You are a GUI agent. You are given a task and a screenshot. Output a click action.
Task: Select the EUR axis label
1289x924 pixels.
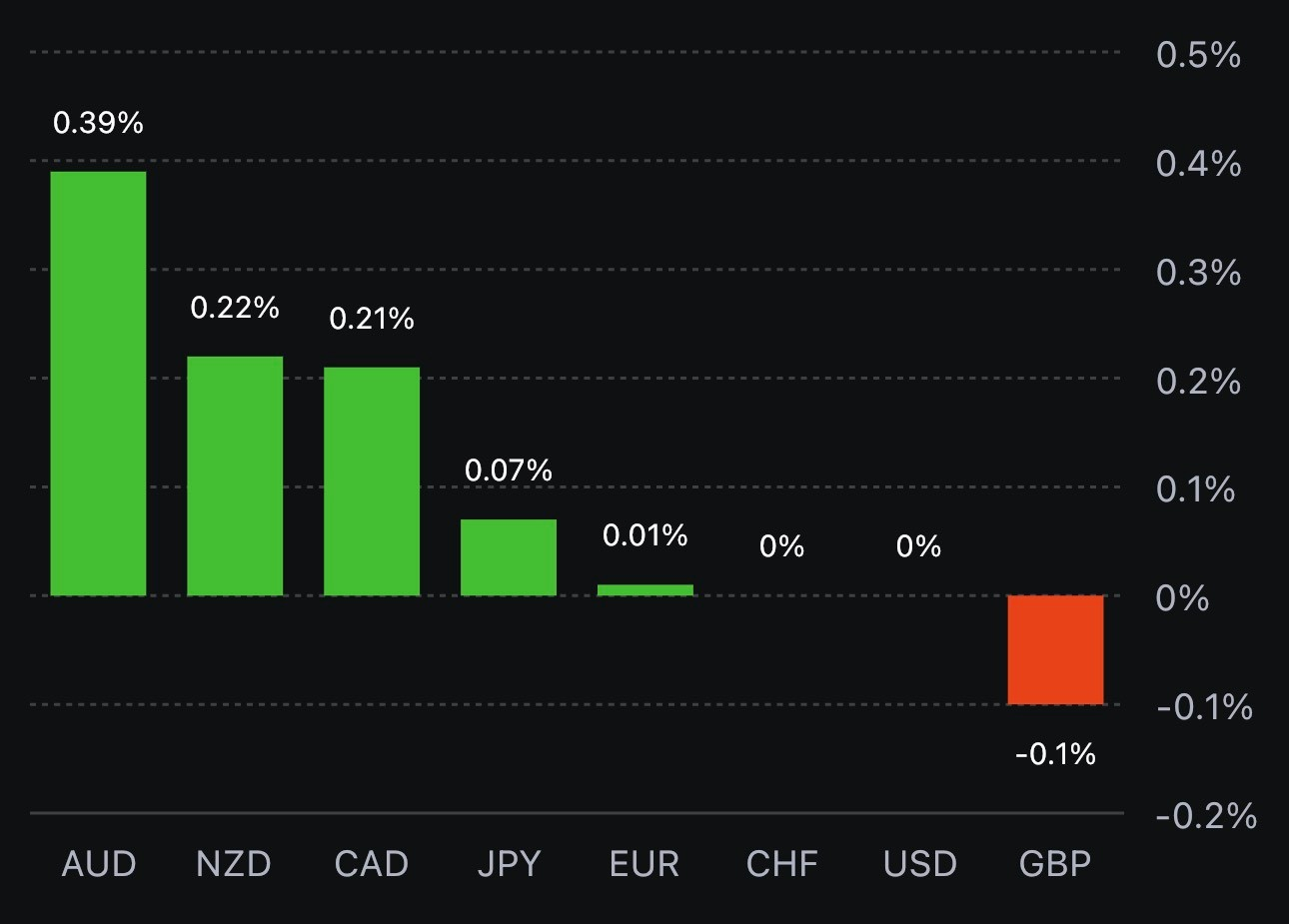[x=644, y=864]
